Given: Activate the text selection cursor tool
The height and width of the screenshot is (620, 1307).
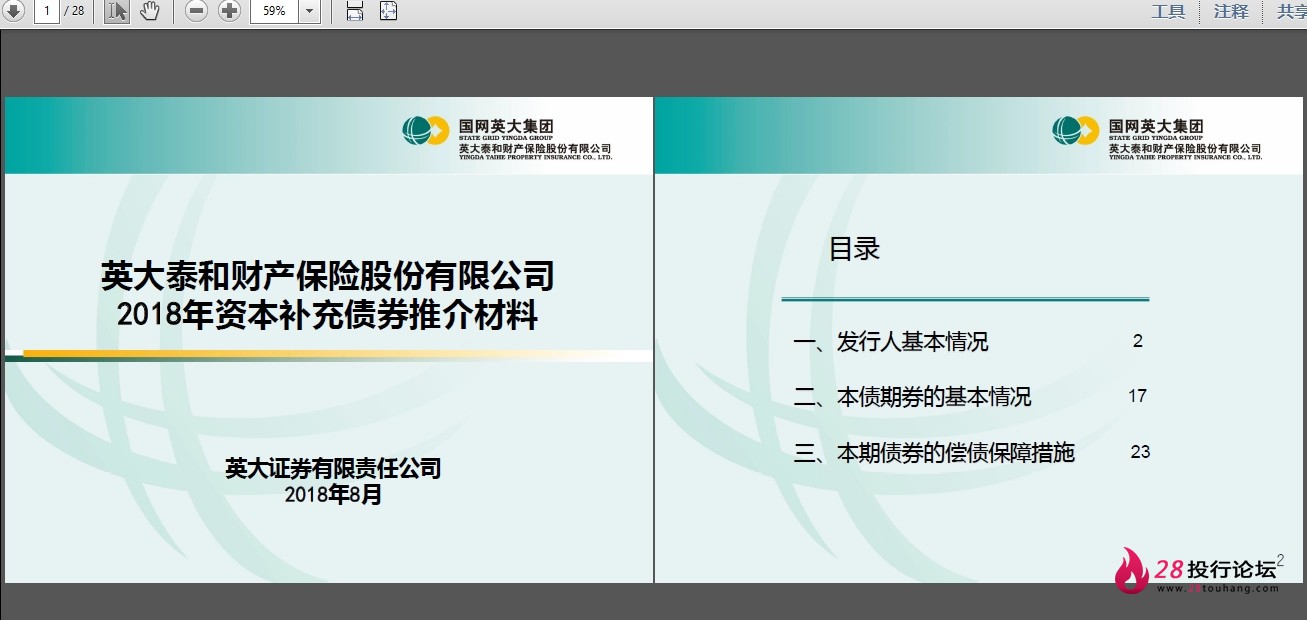Looking at the screenshot, I should pos(117,11).
